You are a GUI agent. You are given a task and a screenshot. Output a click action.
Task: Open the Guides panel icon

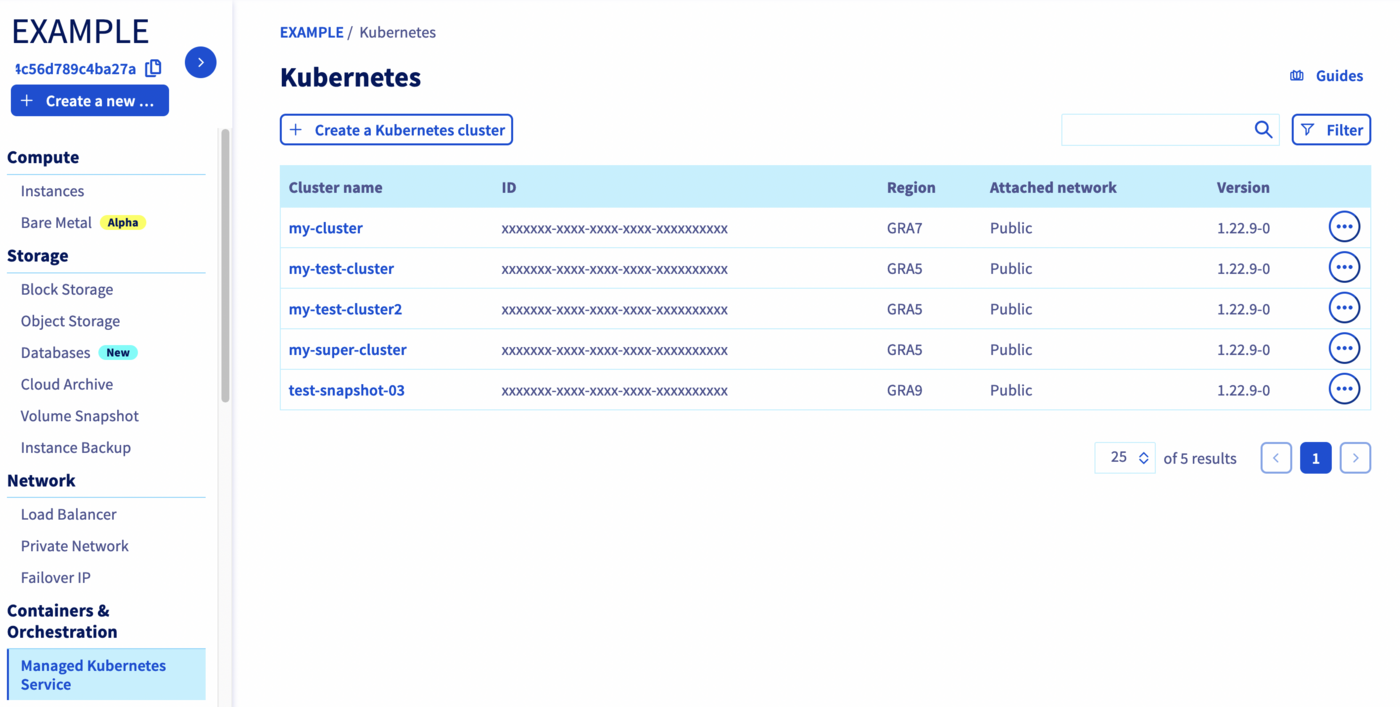click(1297, 75)
